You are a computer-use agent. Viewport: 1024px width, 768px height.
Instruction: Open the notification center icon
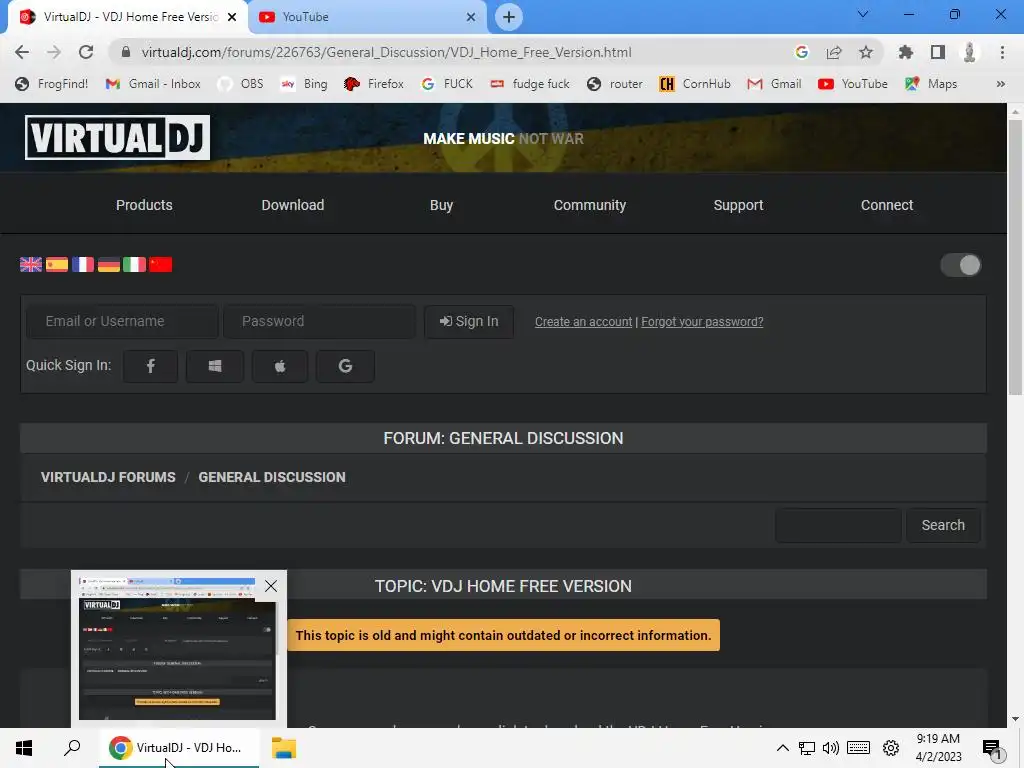[x=993, y=749]
